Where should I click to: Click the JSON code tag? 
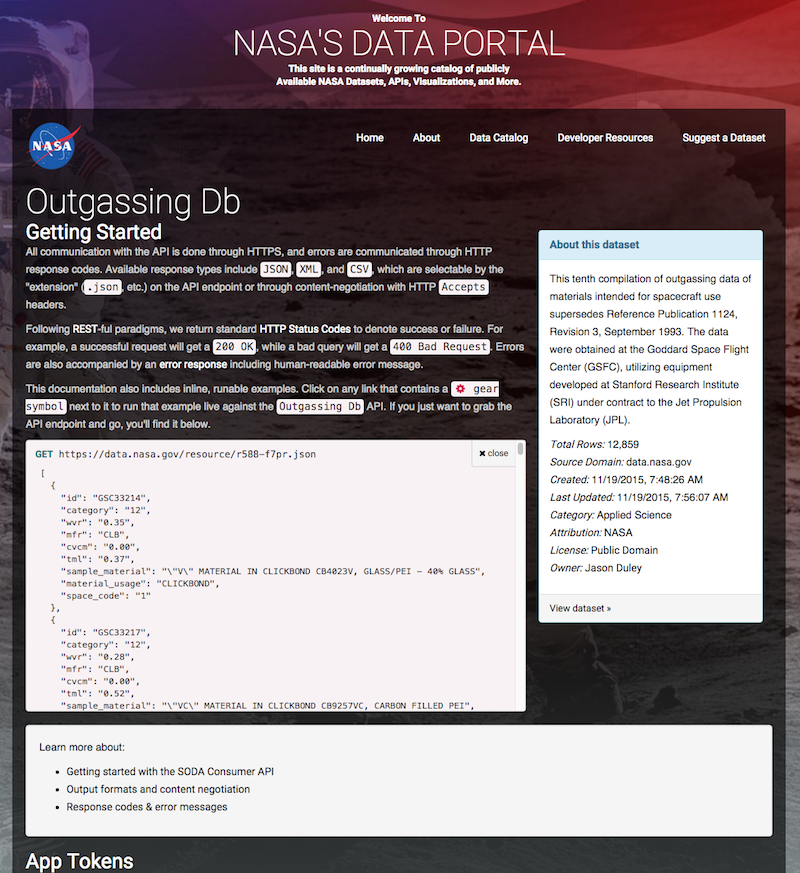276,269
